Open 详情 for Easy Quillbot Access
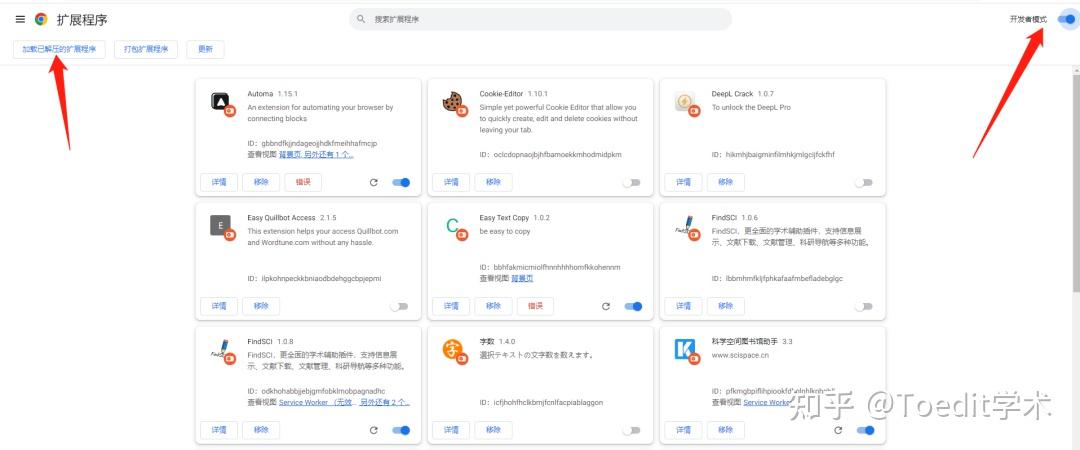 click(219, 306)
